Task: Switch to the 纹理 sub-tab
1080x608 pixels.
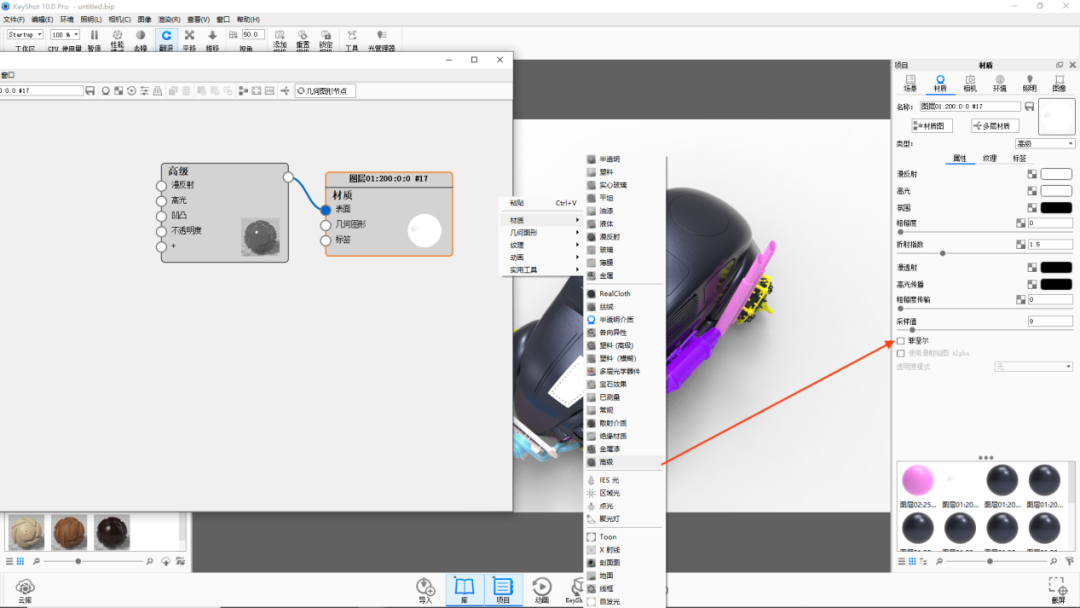Action: point(990,158)
